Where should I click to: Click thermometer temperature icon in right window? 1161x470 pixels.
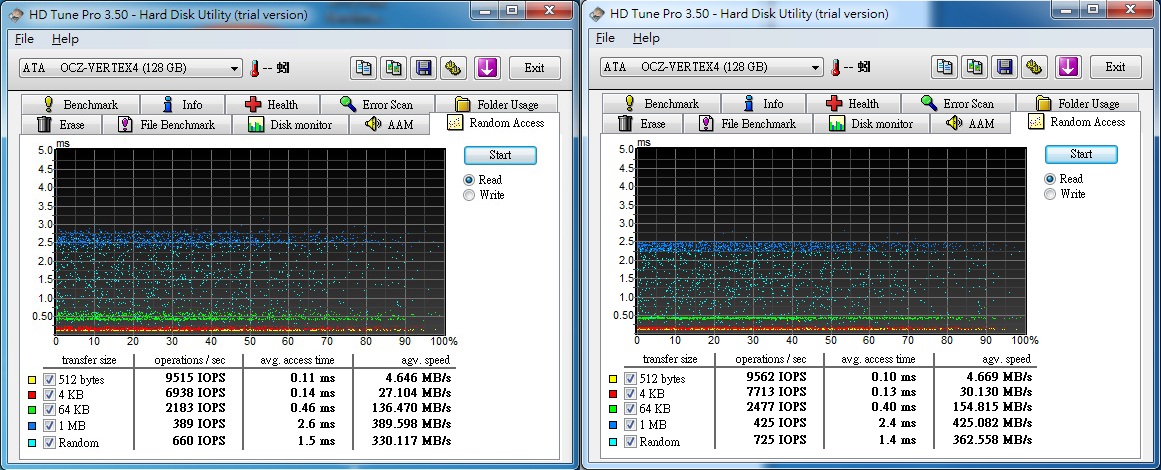pyautogui.click(x=837, y=67)
